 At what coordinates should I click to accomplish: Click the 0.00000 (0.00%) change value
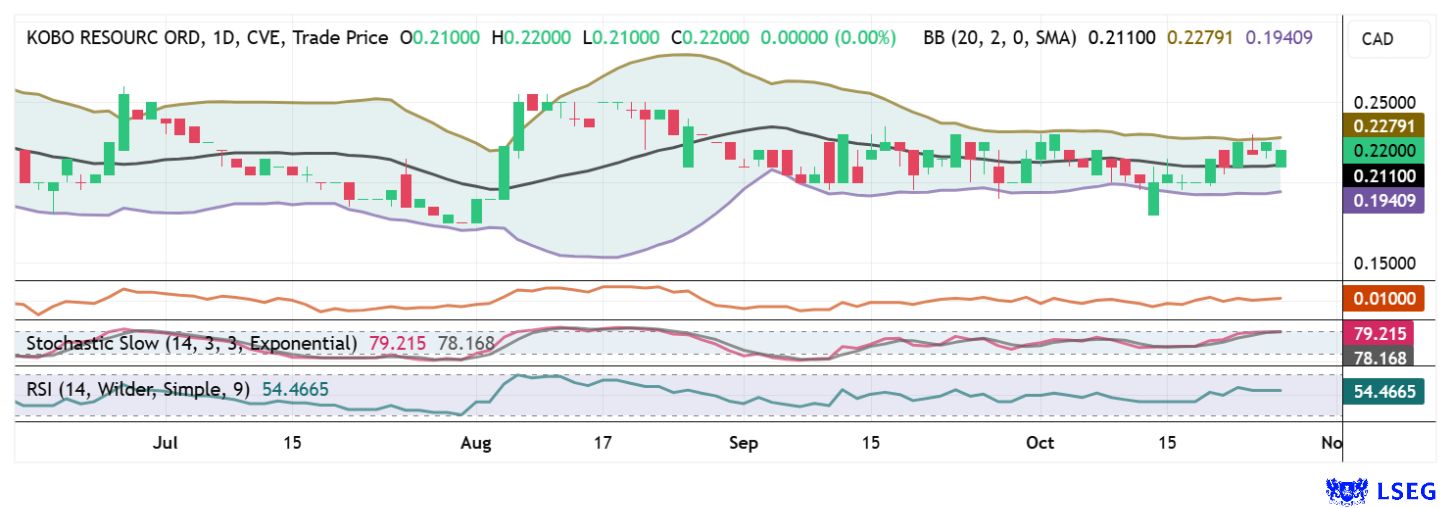[828, 38]
